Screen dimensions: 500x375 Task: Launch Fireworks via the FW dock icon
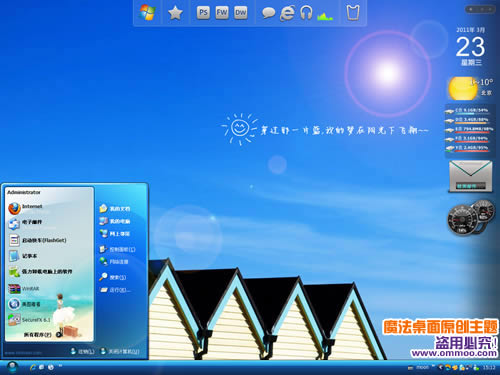(222, 13)
